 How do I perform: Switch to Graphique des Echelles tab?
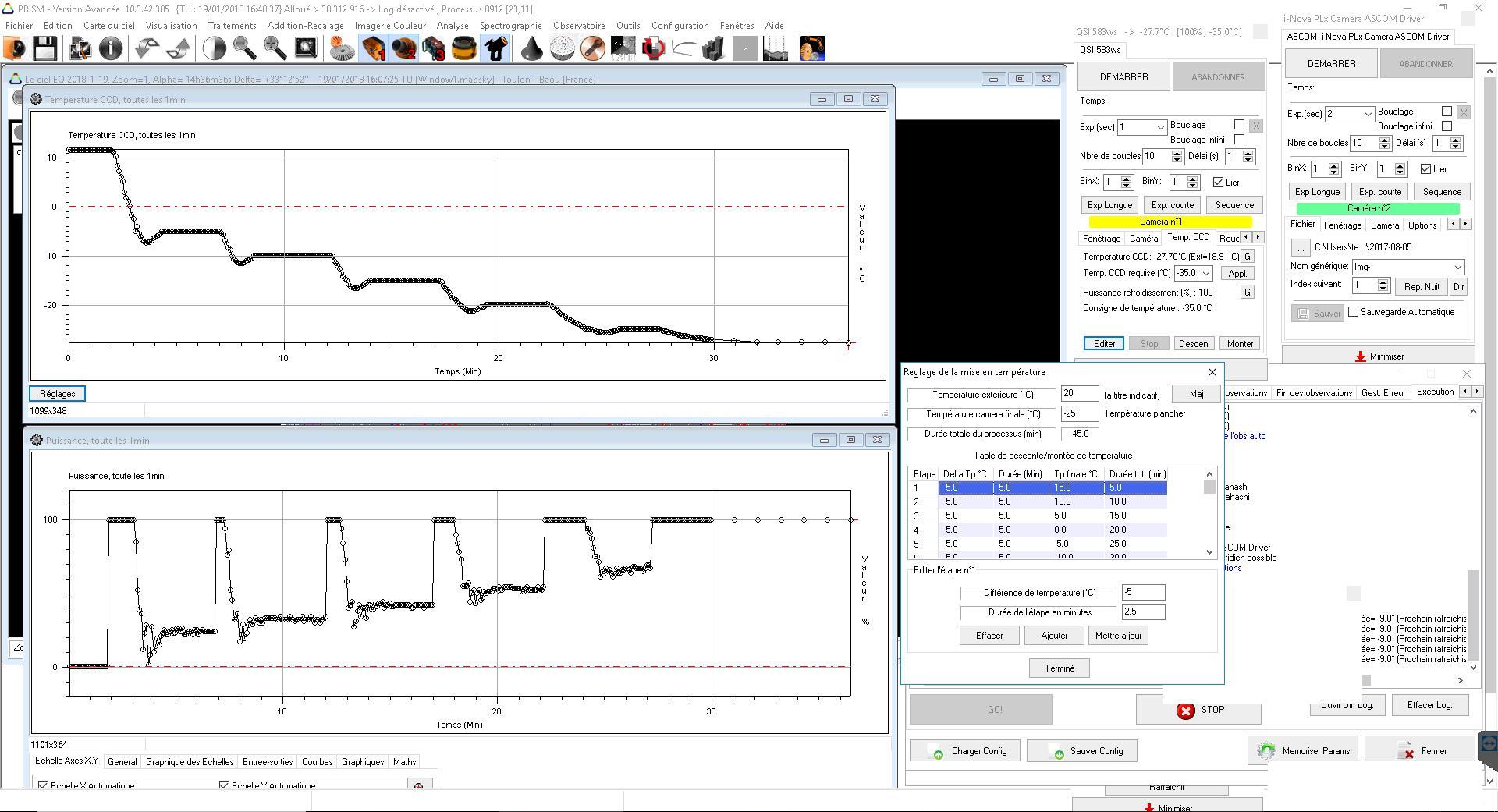pos(190,762)
